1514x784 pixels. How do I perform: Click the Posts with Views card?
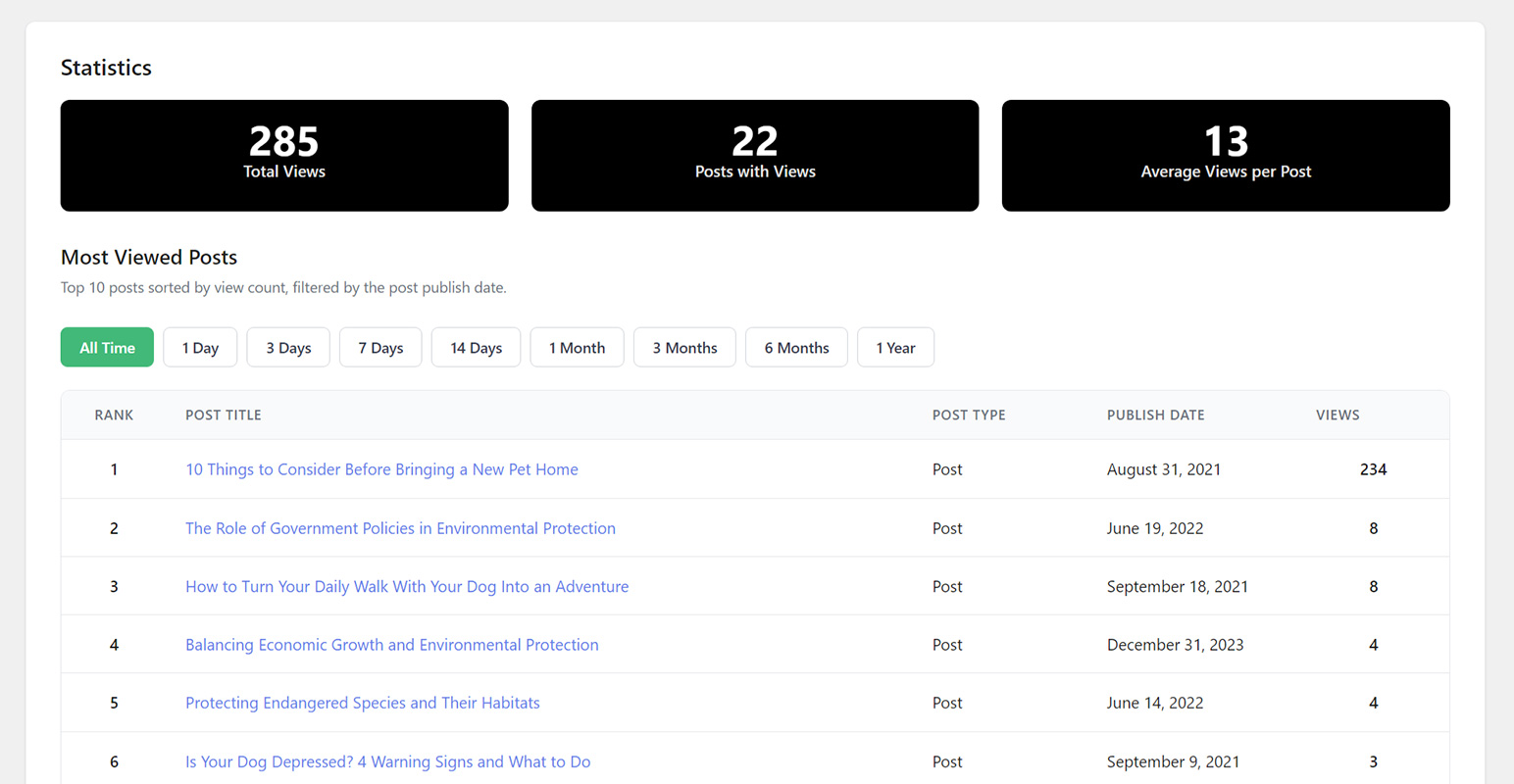click(x=755, y=156)
